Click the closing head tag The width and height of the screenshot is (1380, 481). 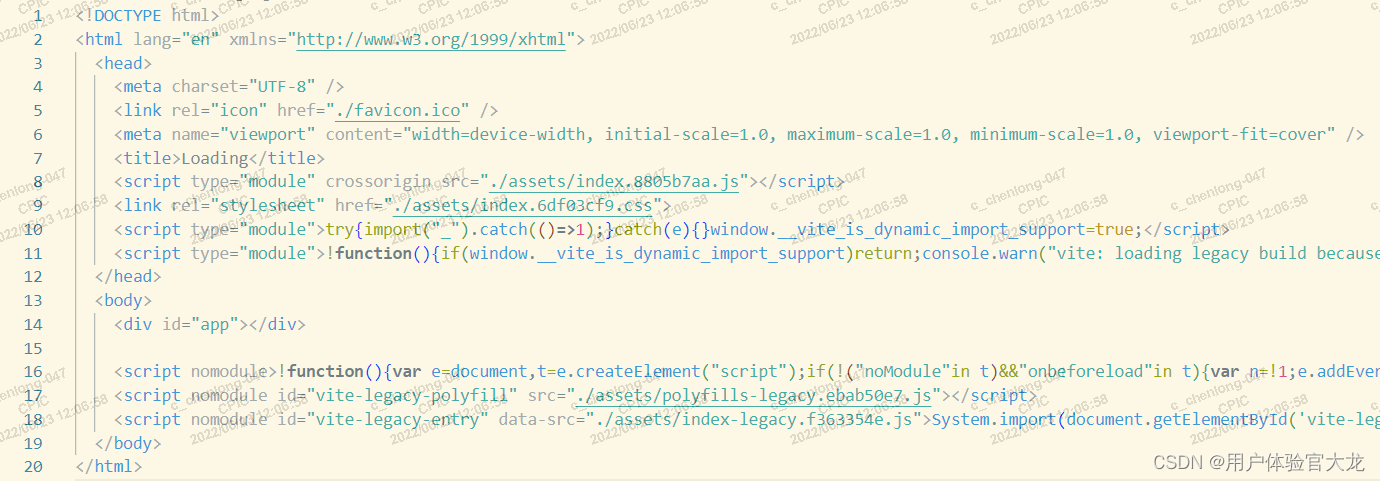coord(127,277)
